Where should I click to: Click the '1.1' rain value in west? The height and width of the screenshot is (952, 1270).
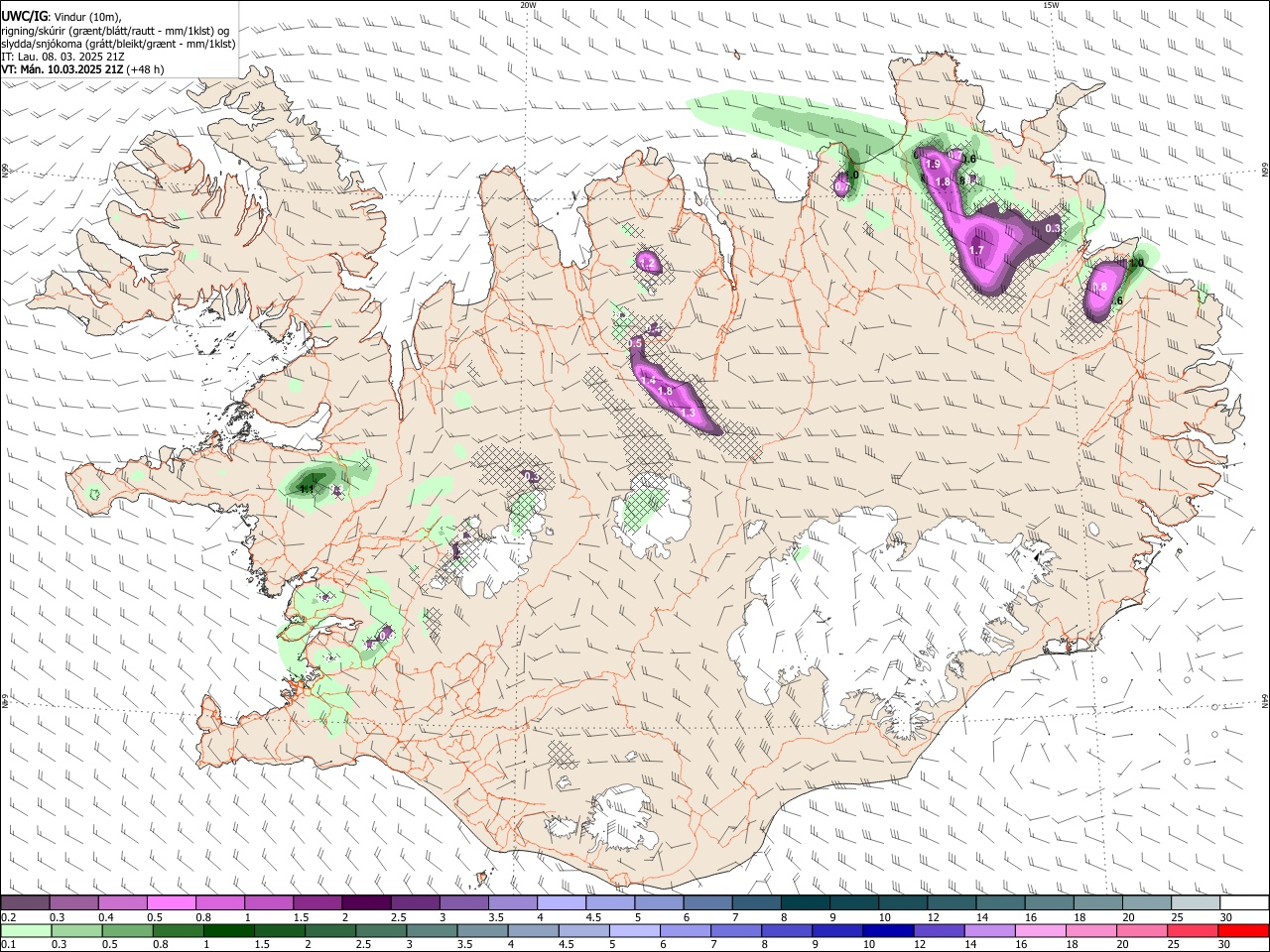point(307,489)
